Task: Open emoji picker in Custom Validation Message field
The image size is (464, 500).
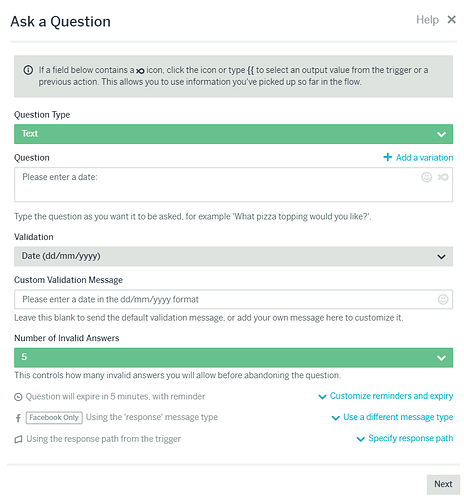Action: tap(443, 299)
